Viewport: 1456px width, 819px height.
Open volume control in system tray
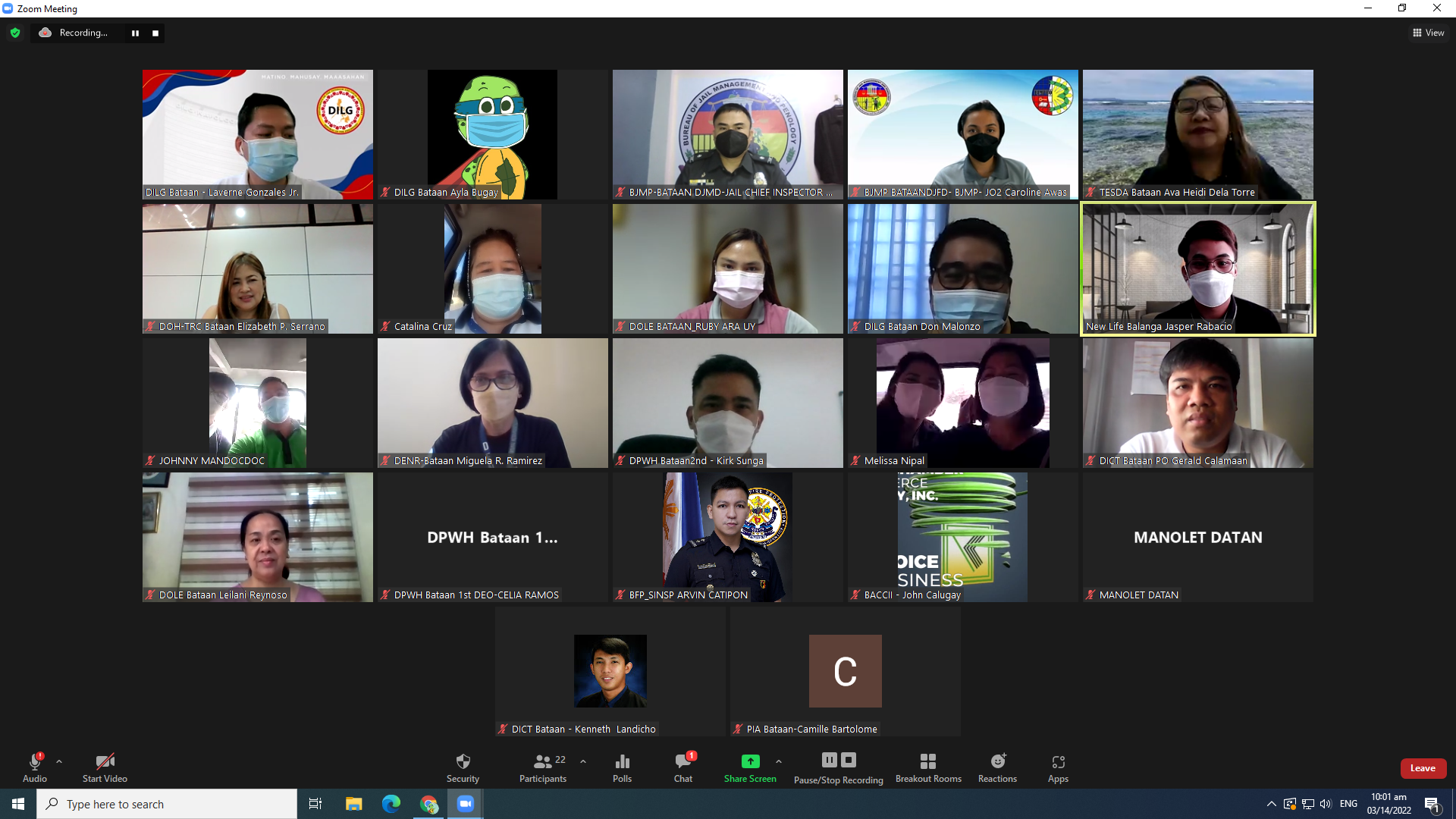coord(1326,804)
